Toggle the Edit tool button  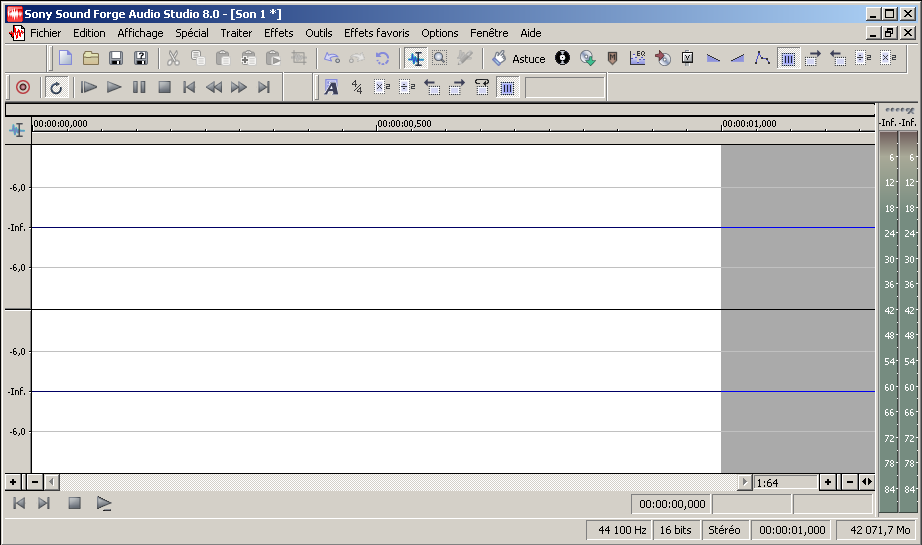point(415,59)
